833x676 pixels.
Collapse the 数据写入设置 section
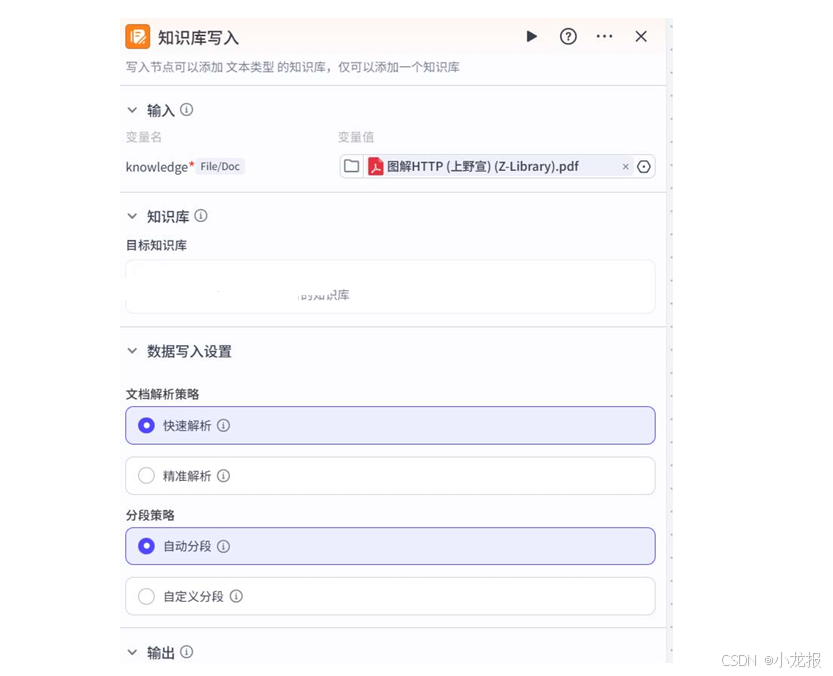[x=131, y=351]
